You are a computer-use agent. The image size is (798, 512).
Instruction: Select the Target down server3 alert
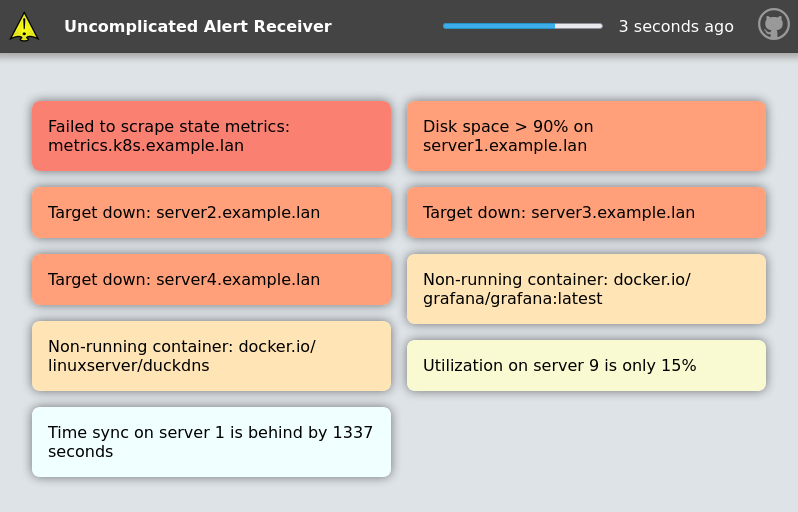tap(586, 212)
